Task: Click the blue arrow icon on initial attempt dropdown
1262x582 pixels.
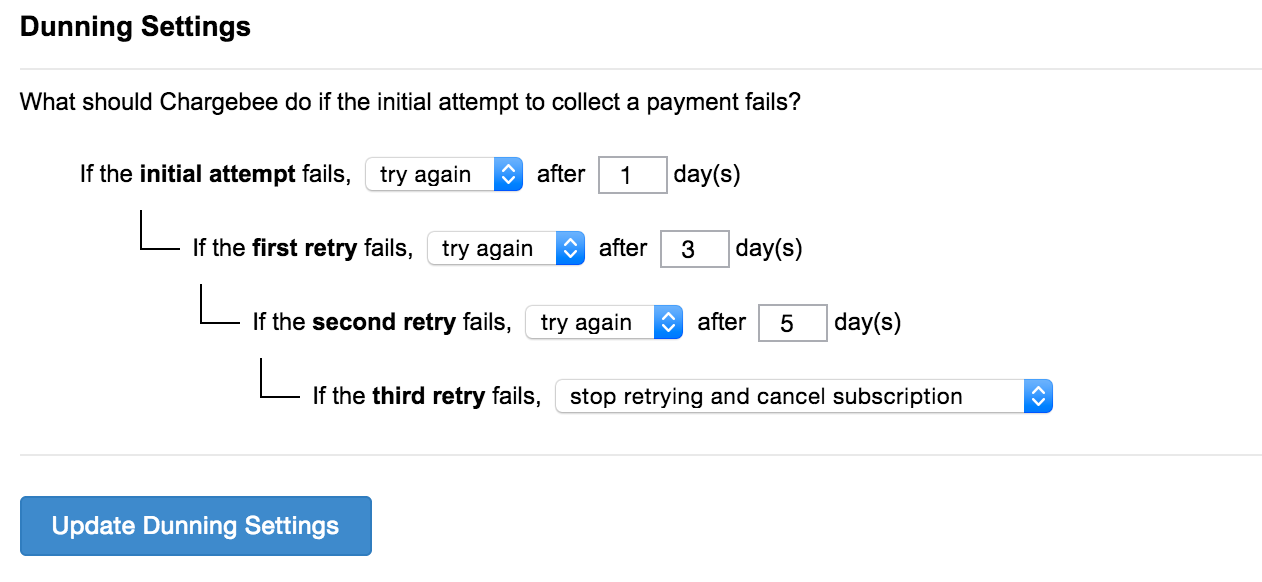Action: click(x=509, y=175)
